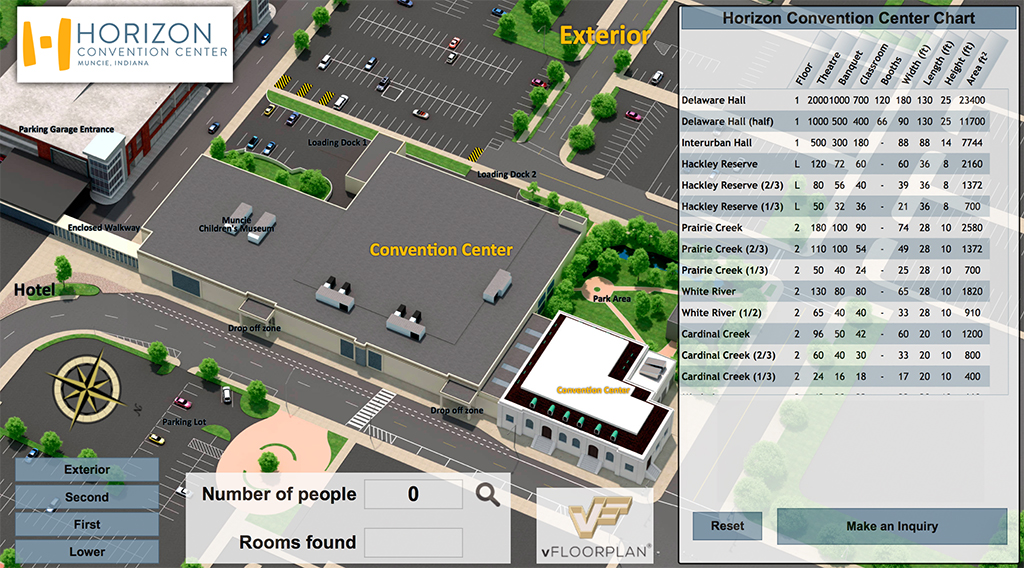Click the Booths column header
This screenshot has width=1024, height=568.
(891, 71)
